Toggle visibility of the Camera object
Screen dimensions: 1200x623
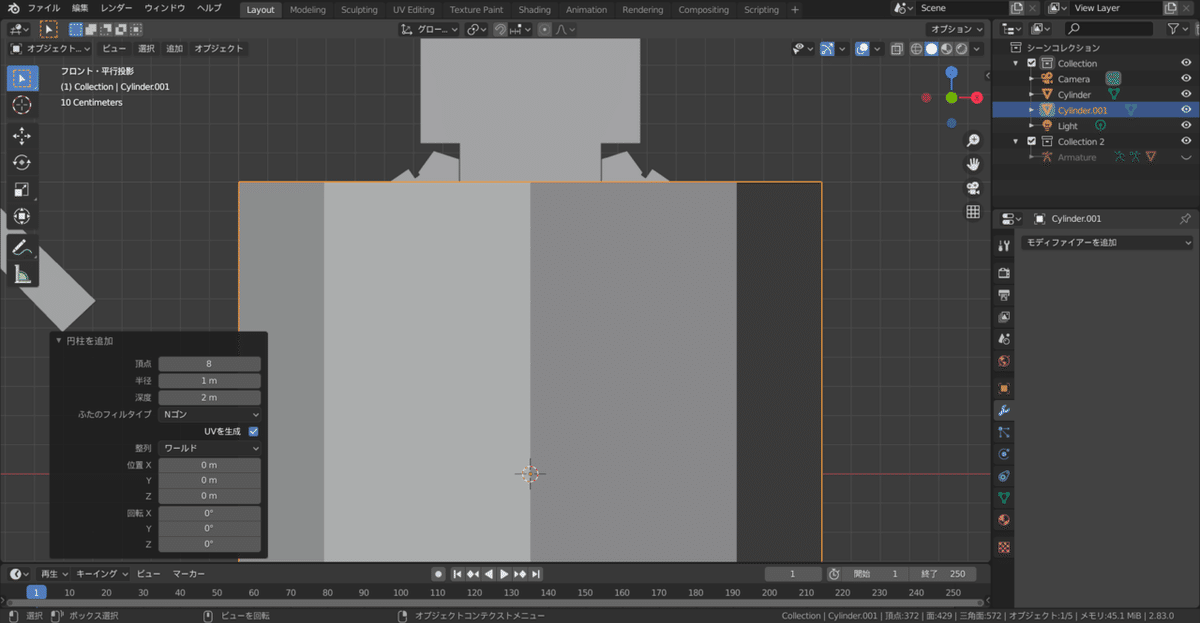pyautogui.click(x=1186, y=79)
